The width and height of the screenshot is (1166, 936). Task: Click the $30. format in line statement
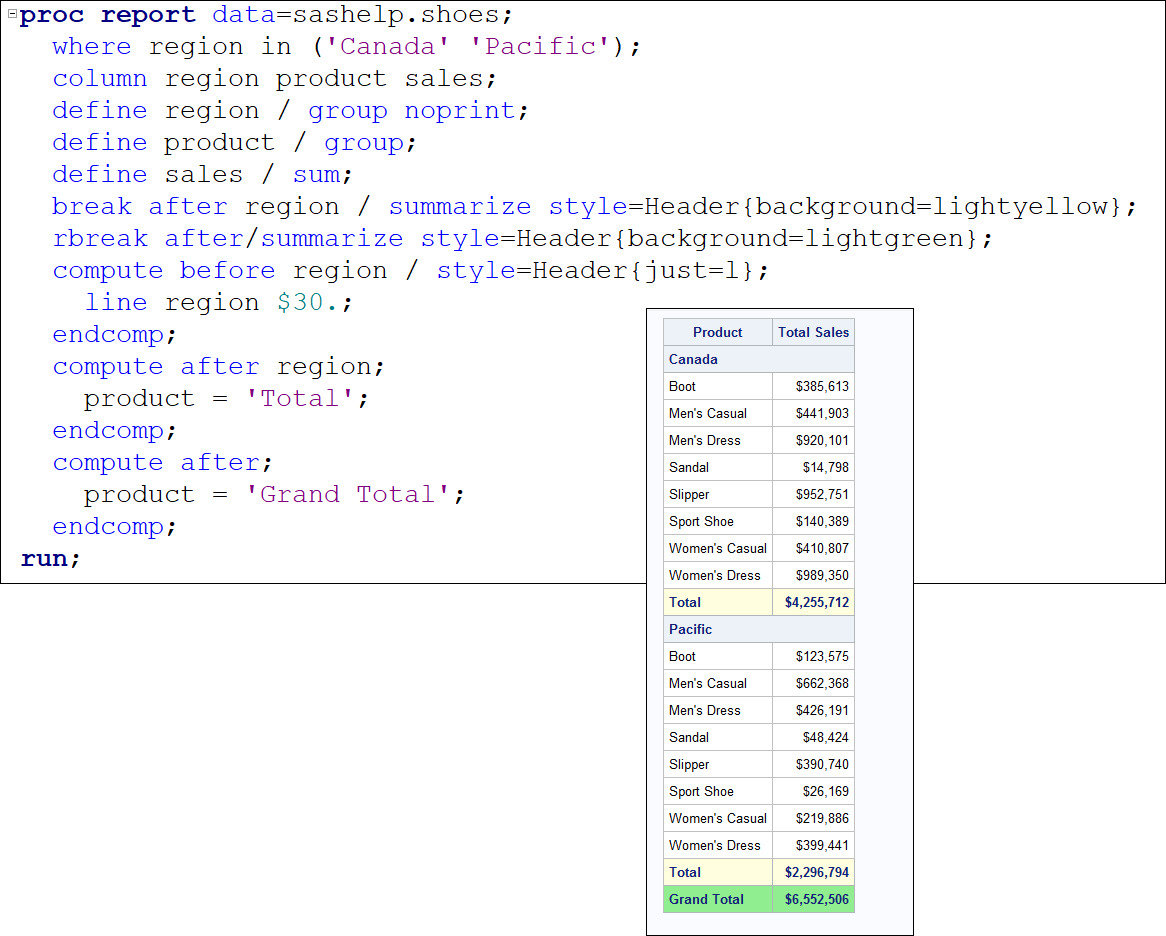point(307,302)
